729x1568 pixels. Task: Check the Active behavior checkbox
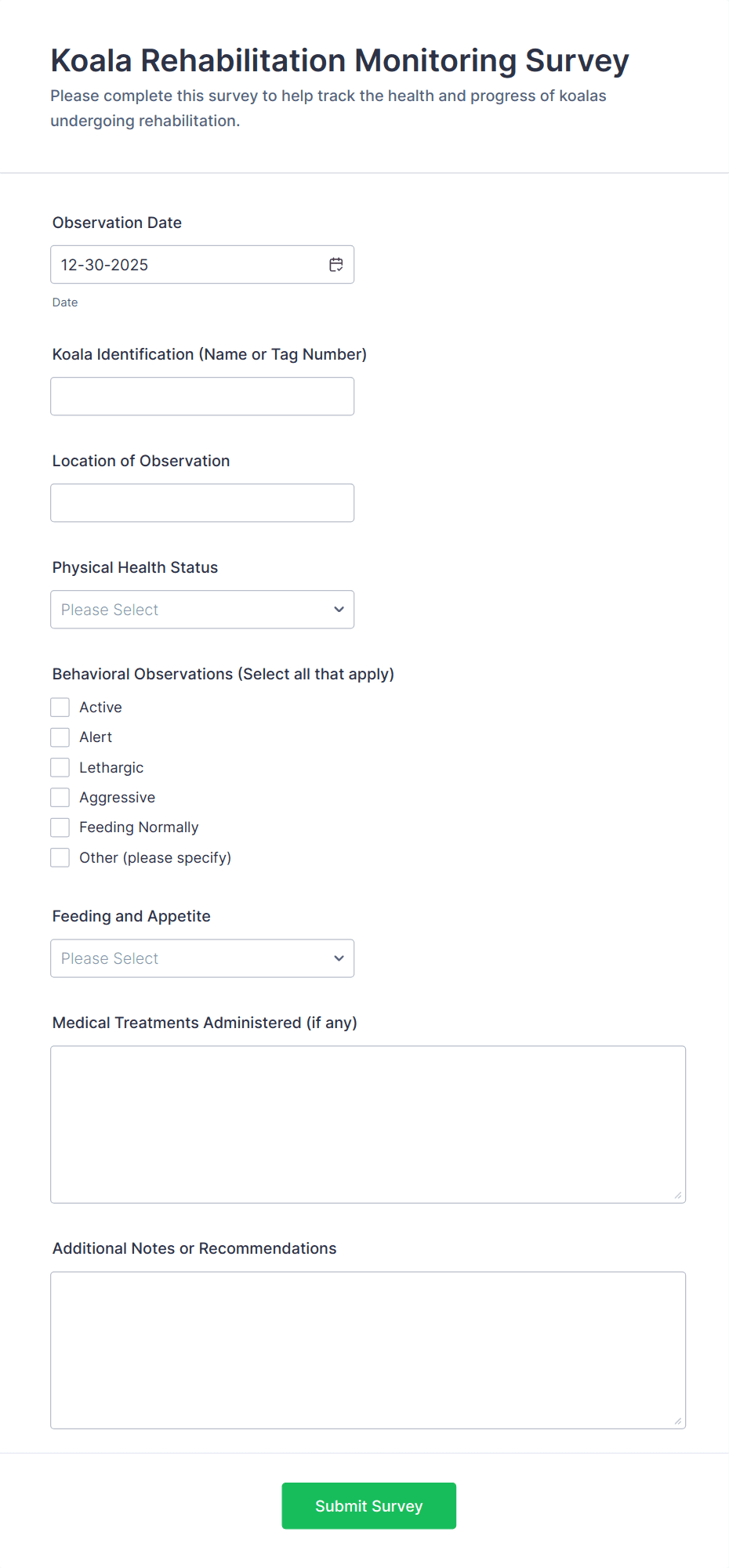[x=60, y=706]
